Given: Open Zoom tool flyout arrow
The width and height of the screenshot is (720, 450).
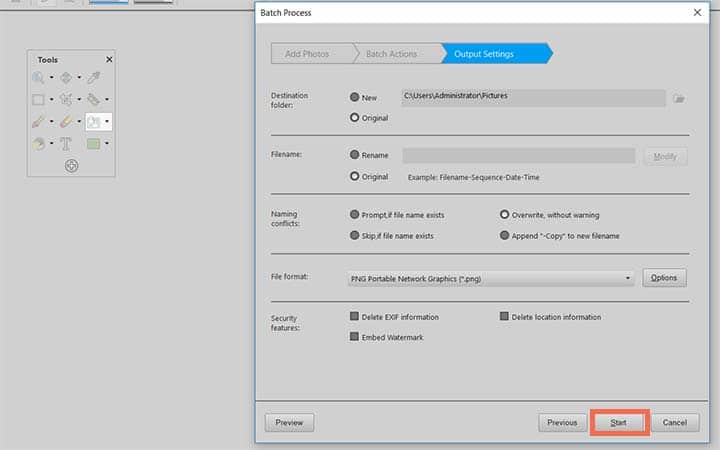Looking at the screenshot, I should 51,77.
